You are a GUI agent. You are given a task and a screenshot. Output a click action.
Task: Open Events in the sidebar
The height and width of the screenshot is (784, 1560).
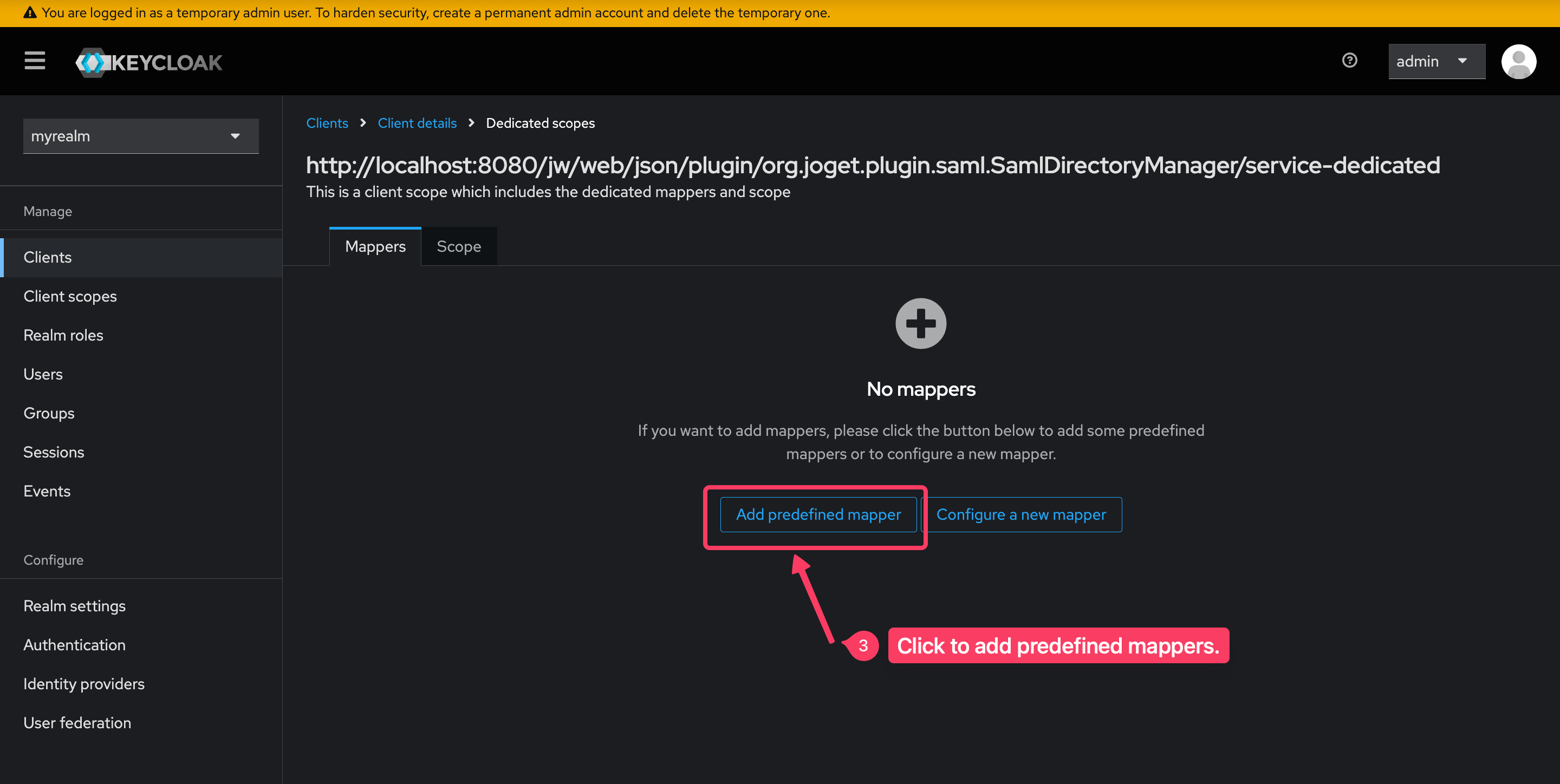click(141, 491)
